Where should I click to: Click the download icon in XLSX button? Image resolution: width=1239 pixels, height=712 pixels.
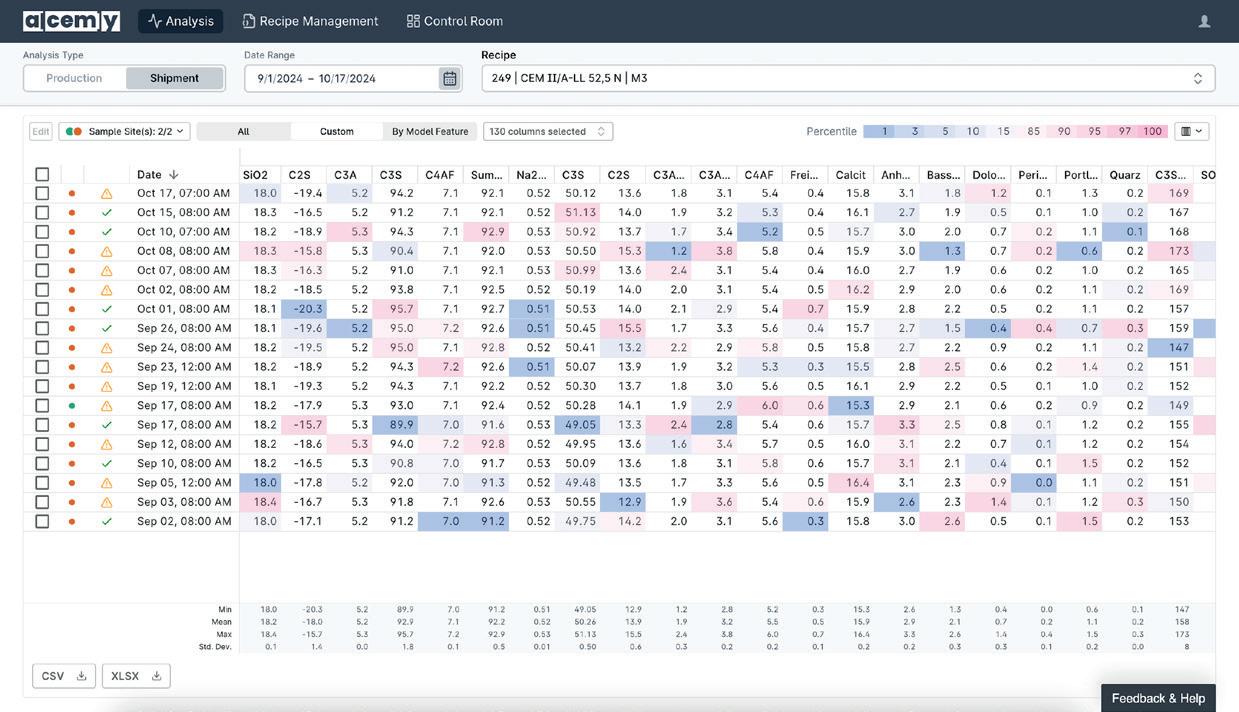tap(156, 676)
